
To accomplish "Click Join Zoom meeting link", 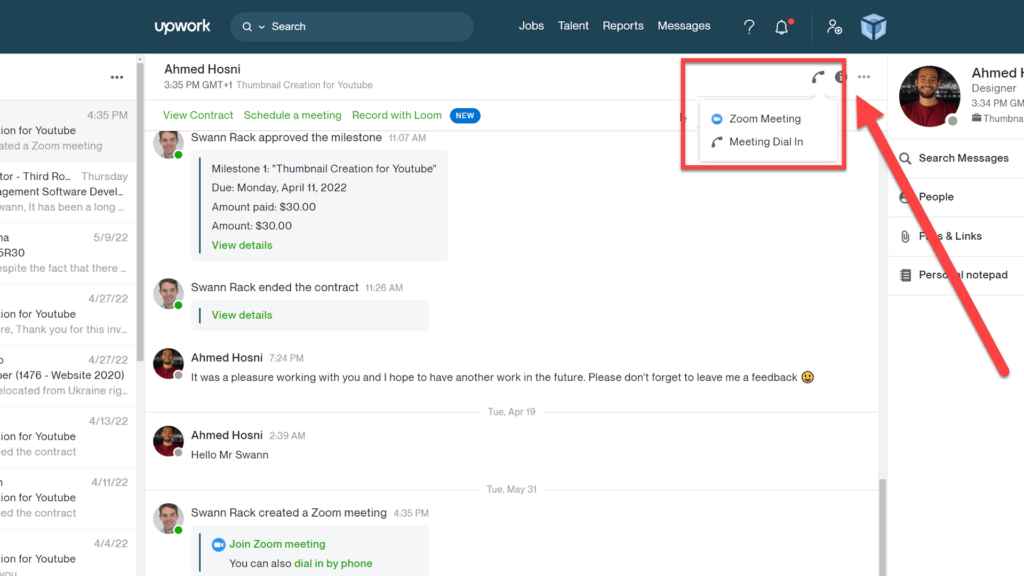I will (277, 544).
